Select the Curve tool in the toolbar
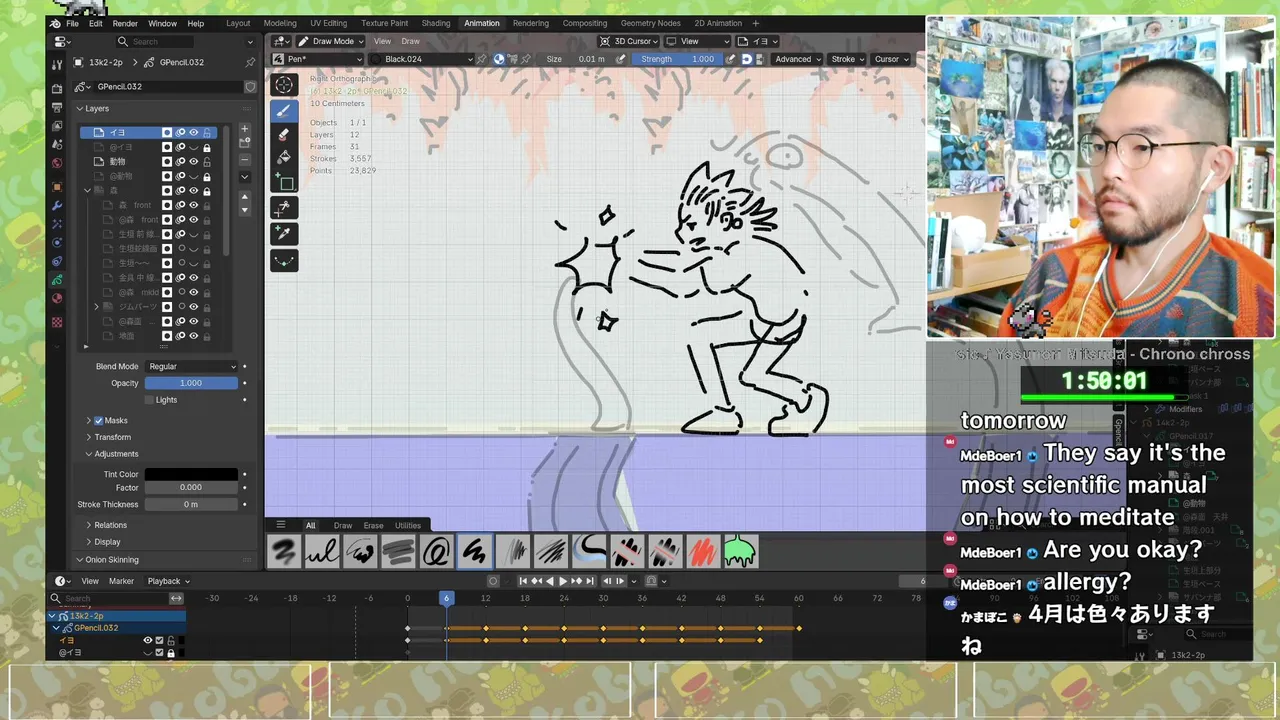 click(284, 259)
